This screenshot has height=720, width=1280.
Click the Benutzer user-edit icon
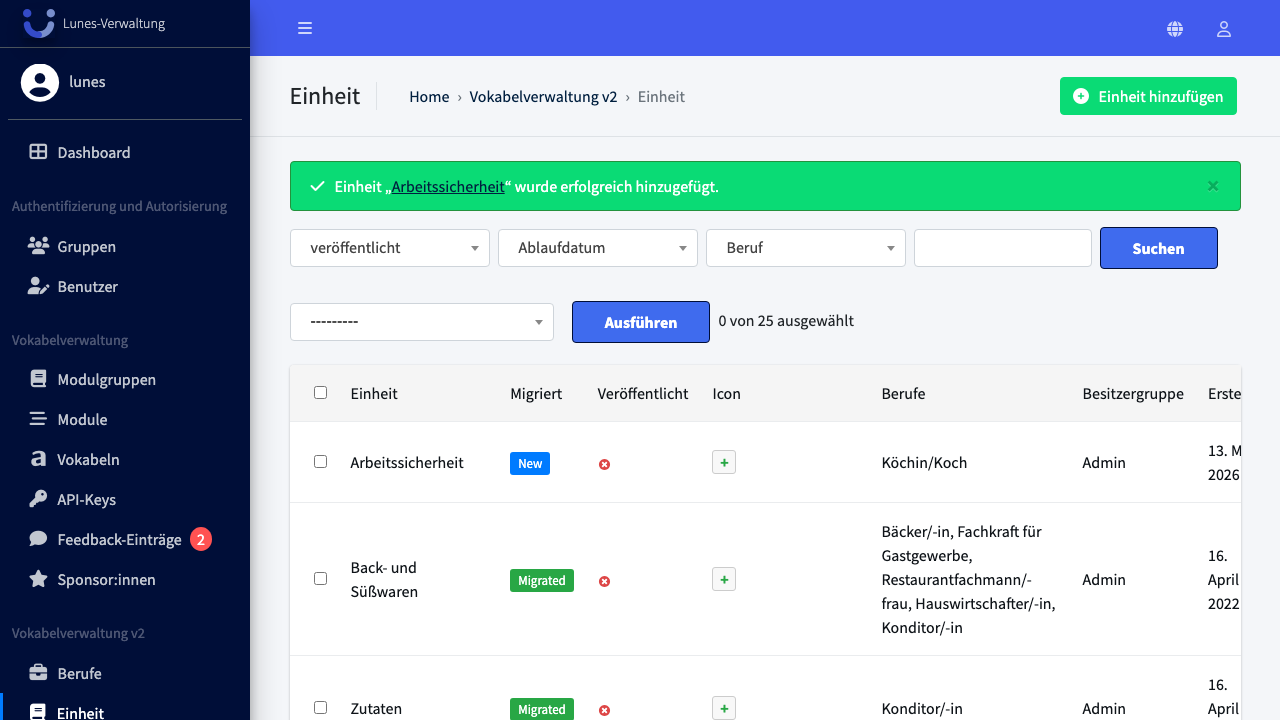(x=38, y=286)
